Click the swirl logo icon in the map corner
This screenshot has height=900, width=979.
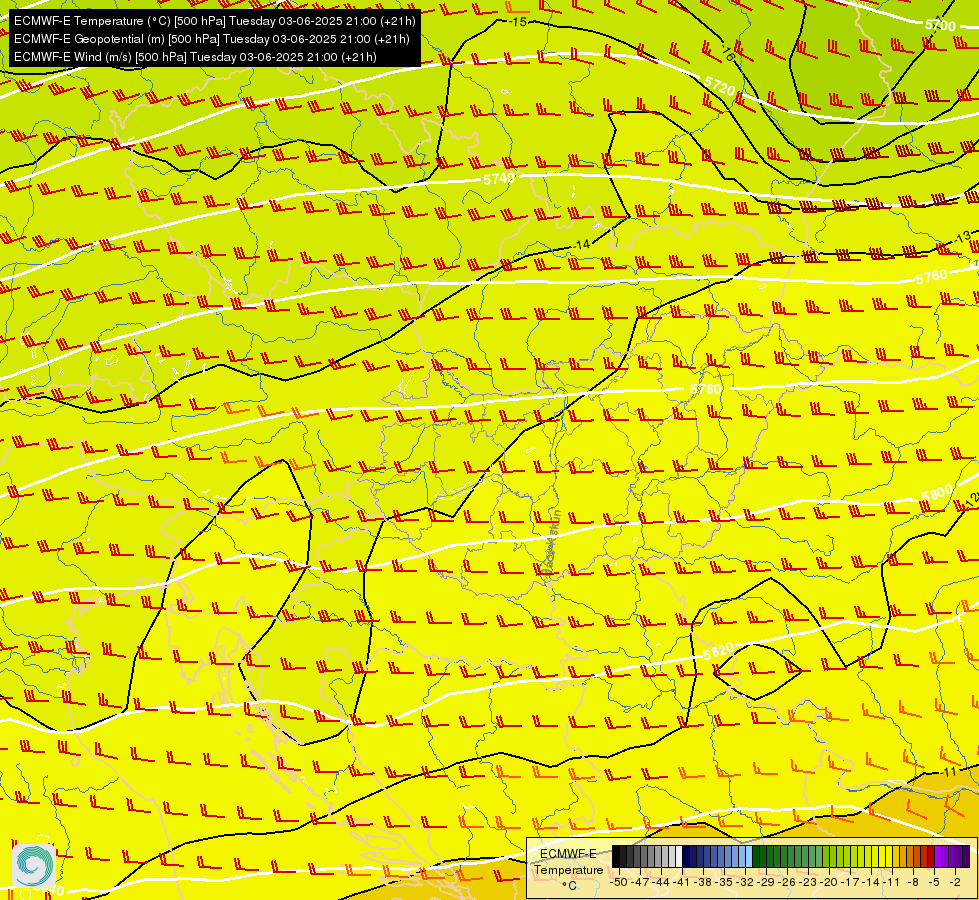coord(34,865)
